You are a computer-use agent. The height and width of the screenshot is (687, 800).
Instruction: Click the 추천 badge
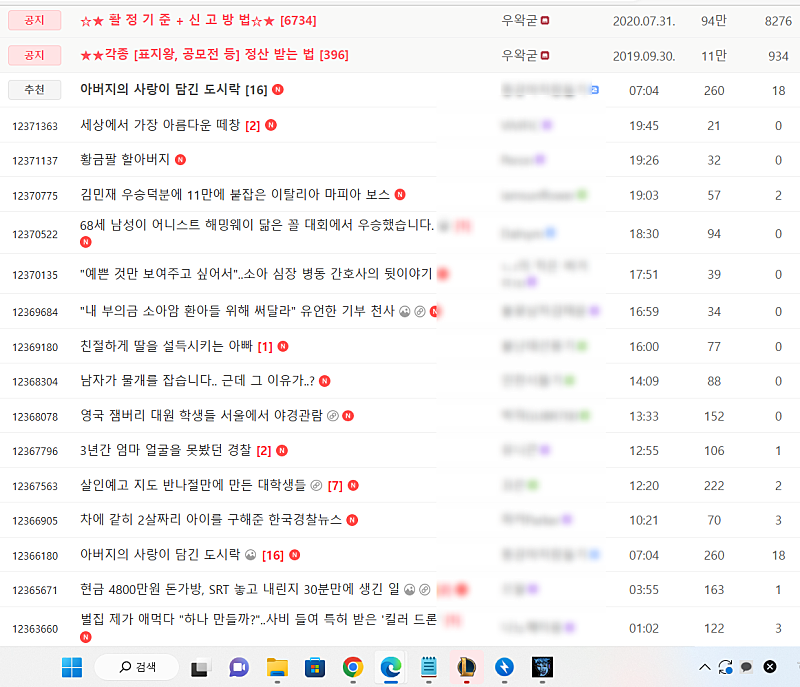tap(34, 90)
